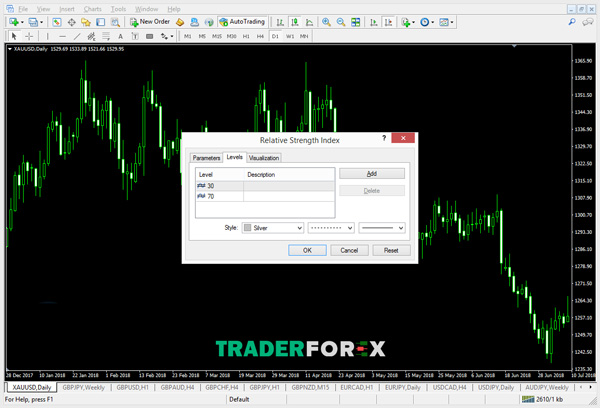Select the crosshair tool
This screenshot has height=408, width=600.
[x=29, y=36]
